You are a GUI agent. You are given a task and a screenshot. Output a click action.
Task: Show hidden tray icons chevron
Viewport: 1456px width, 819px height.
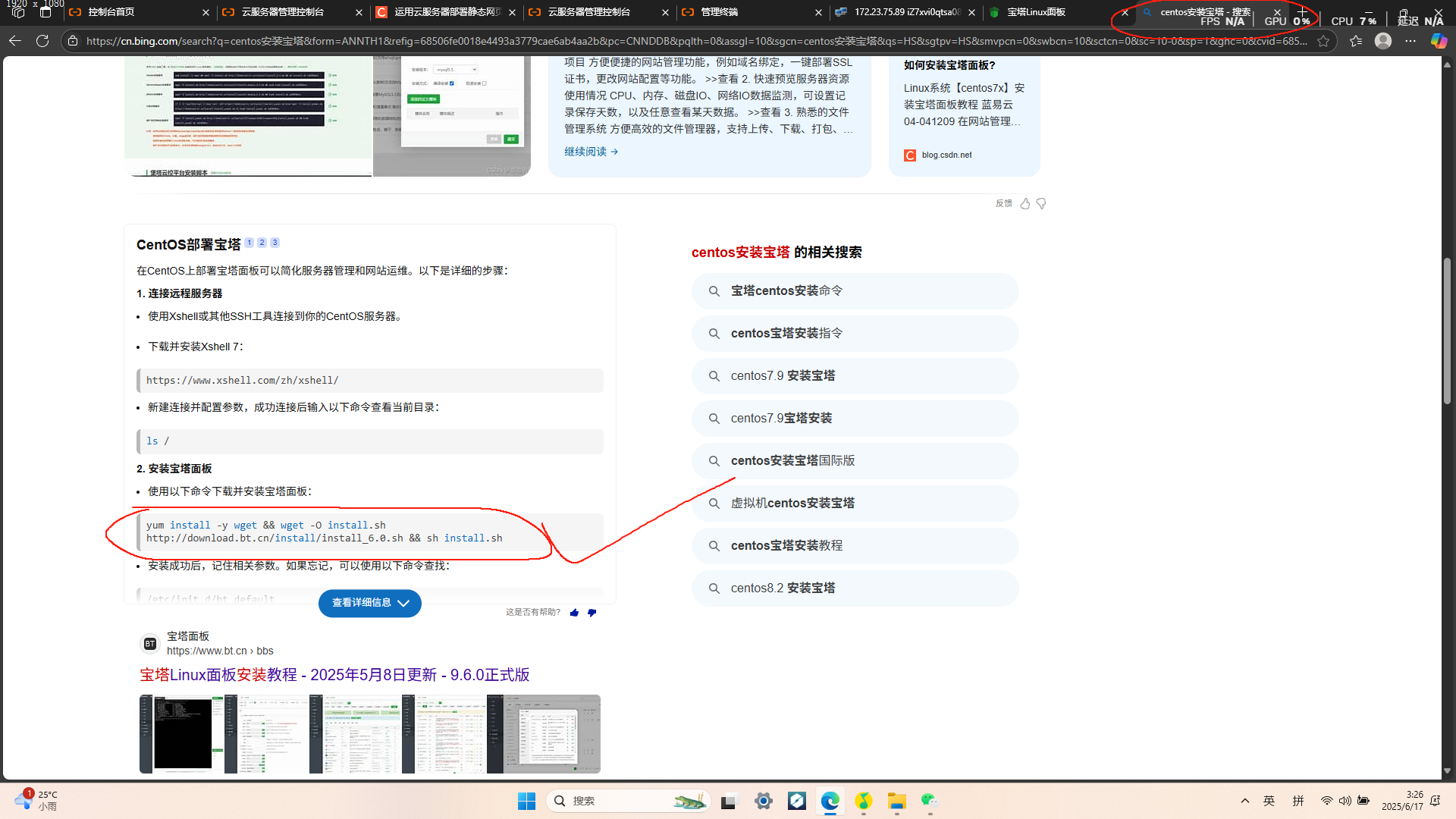(1244, 801)
